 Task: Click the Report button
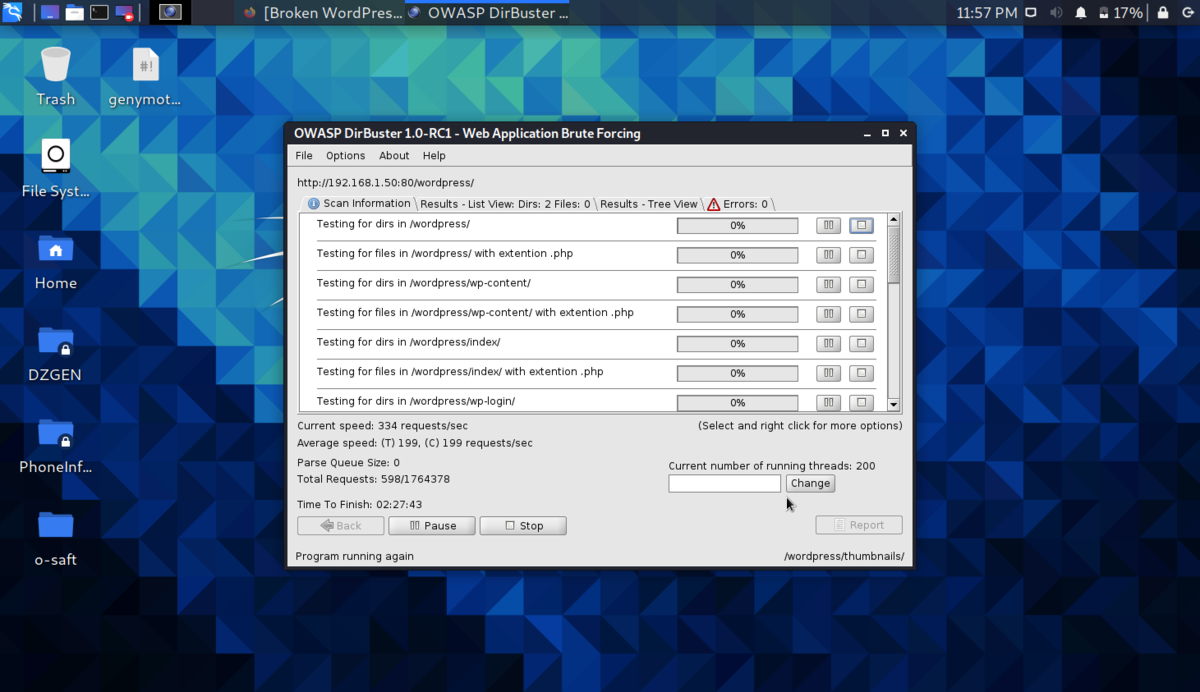(x=859, y=525)
